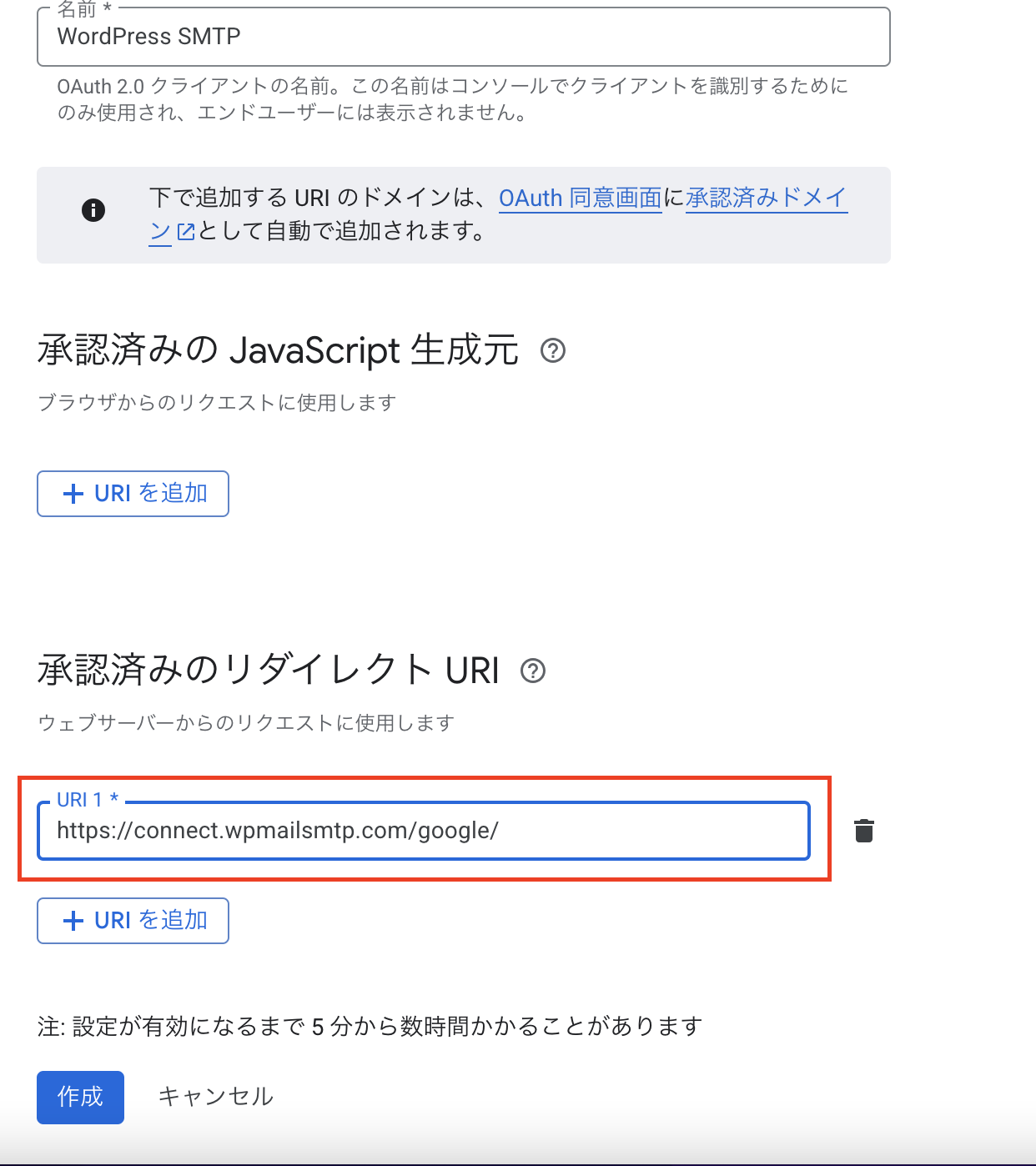Click キャンセル to cancel
1036x1166 pixels.
pos(214,1096)
